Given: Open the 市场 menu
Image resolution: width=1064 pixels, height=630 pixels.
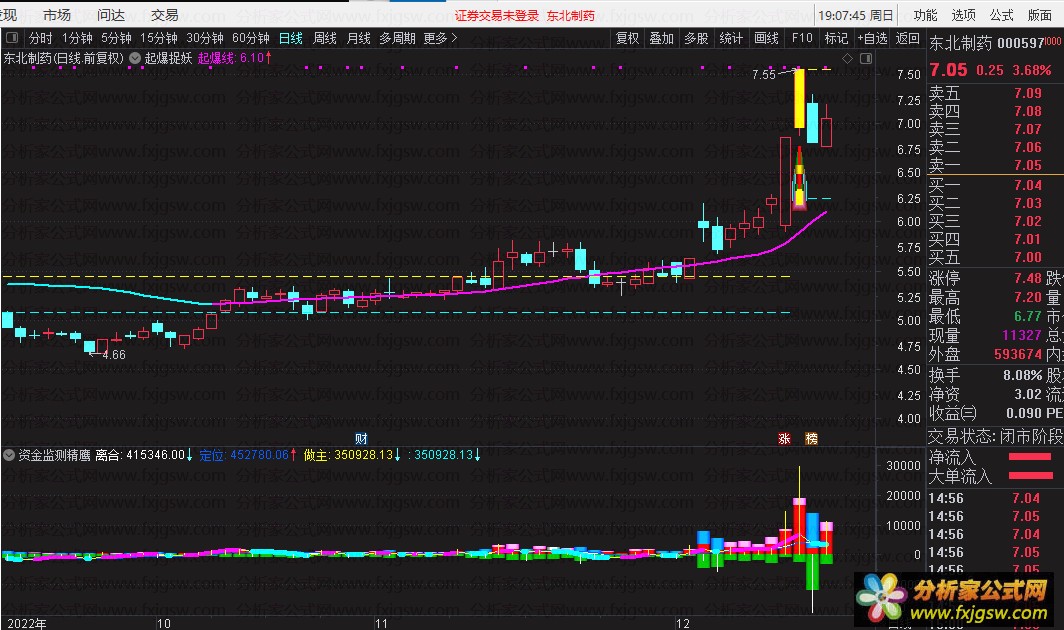Looking at the screenshot, I should click(x=56, y=15).
